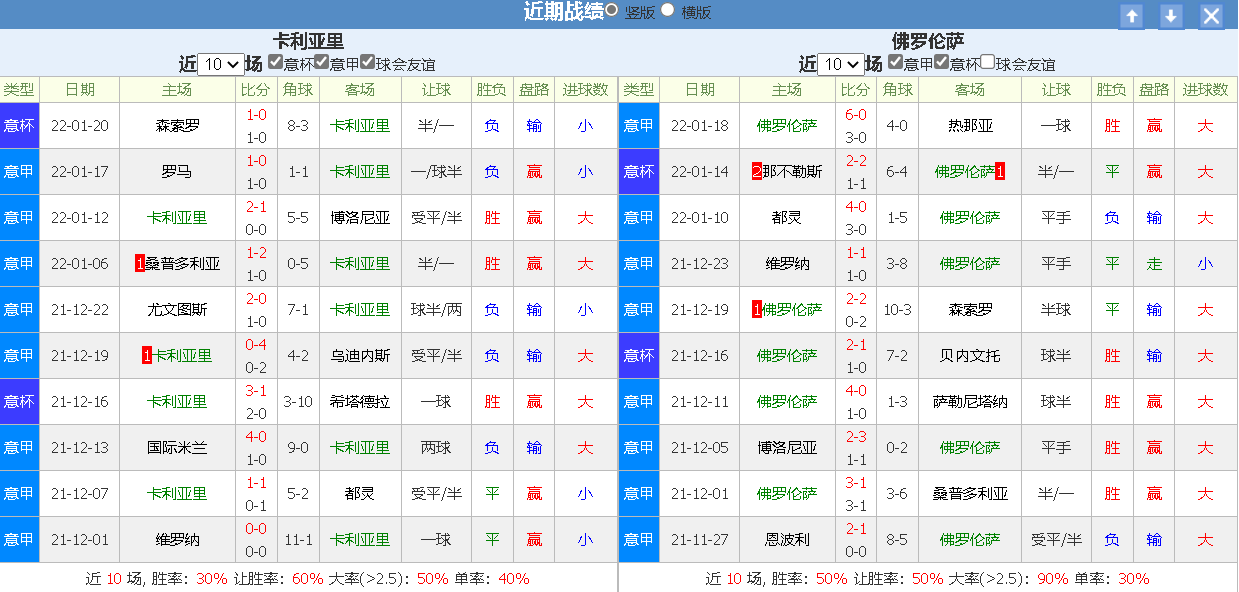Image resolution: width=1239 pixels, height=592 pixels.
Task: Click the 10-3 corner count
Action: 898,310
